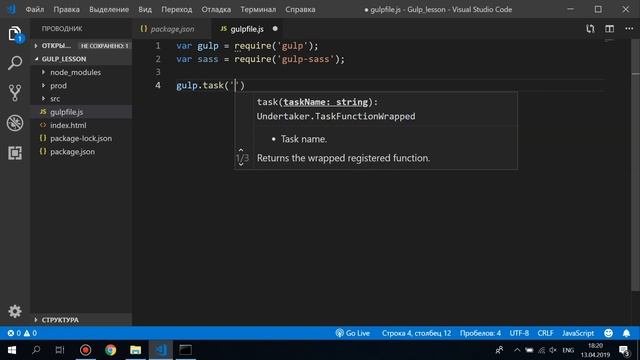Change end of line sequence CRLF
Image resolution: width=640 pixels, height=360 pixels.
coord(545,333)
